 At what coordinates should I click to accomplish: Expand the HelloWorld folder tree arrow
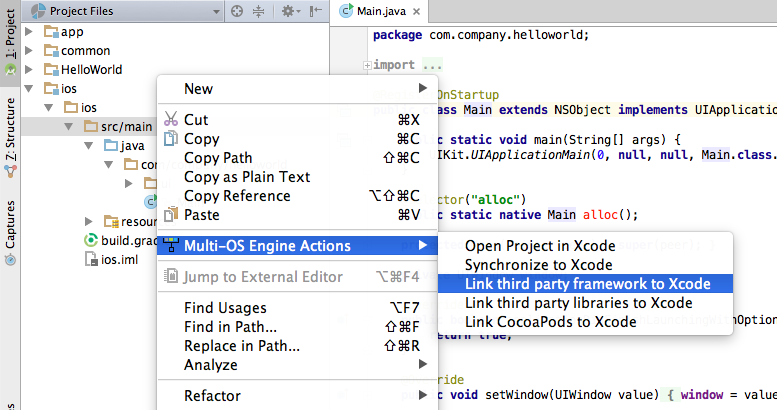[x=29, y=69]
